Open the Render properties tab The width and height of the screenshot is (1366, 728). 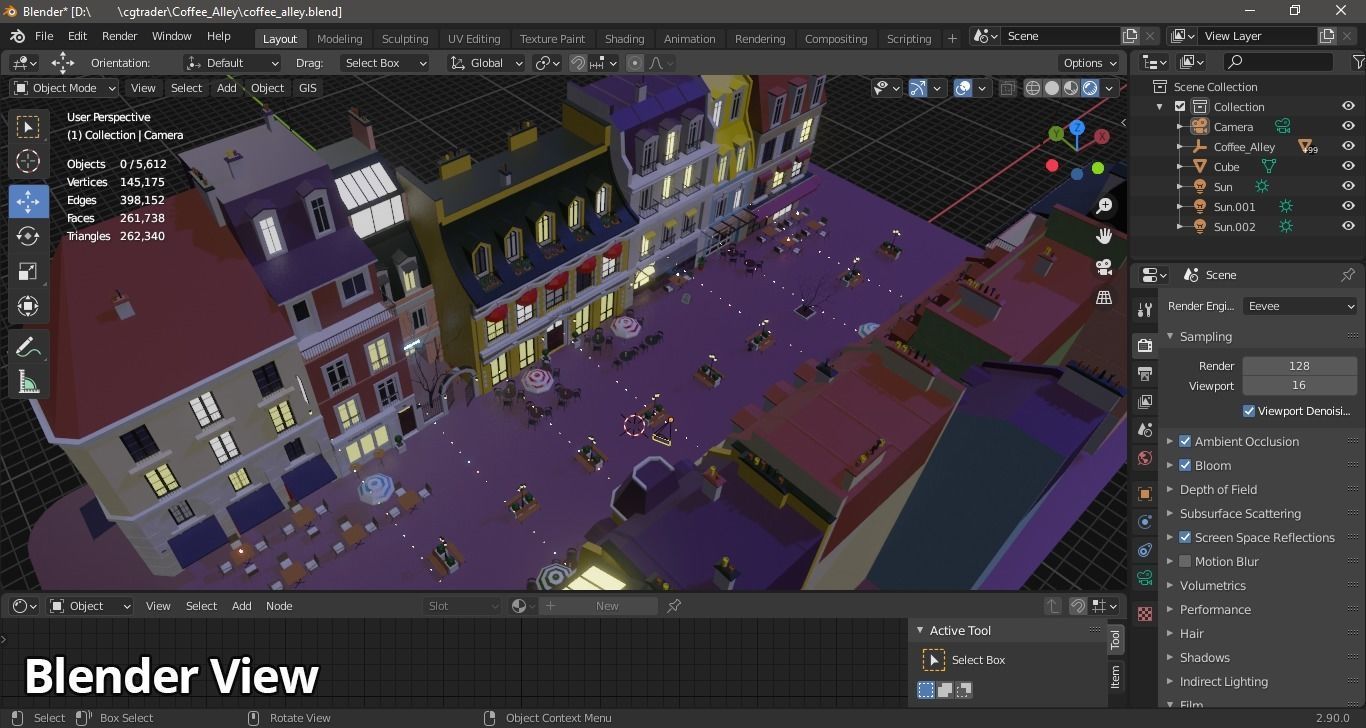coord(1145,345)
